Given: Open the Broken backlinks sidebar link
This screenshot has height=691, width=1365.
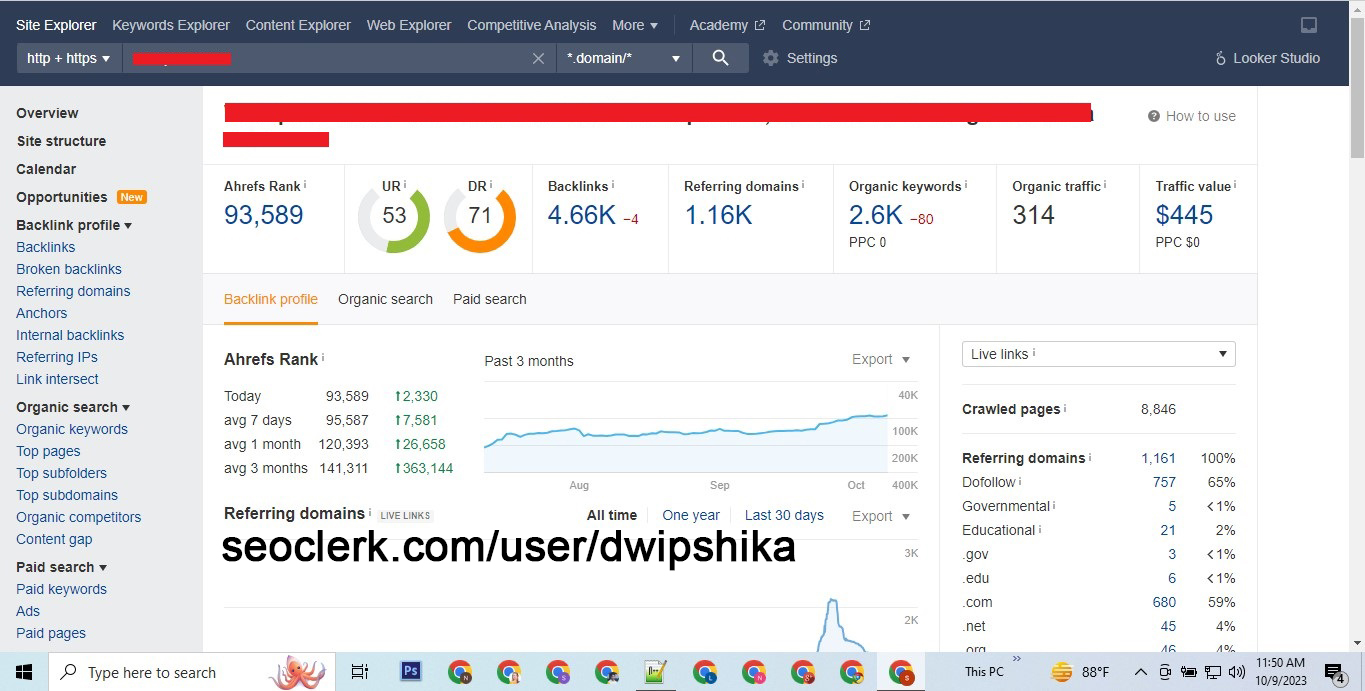Looking at the screenshot, I should pyautogui.click(x=69, y=269).
